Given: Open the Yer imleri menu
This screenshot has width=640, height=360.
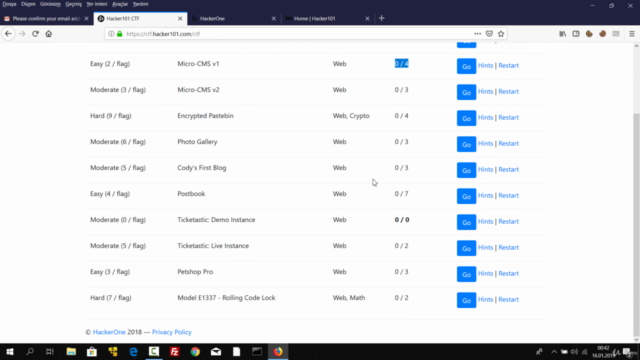Looking at the screenshot, I should point(97,4).
